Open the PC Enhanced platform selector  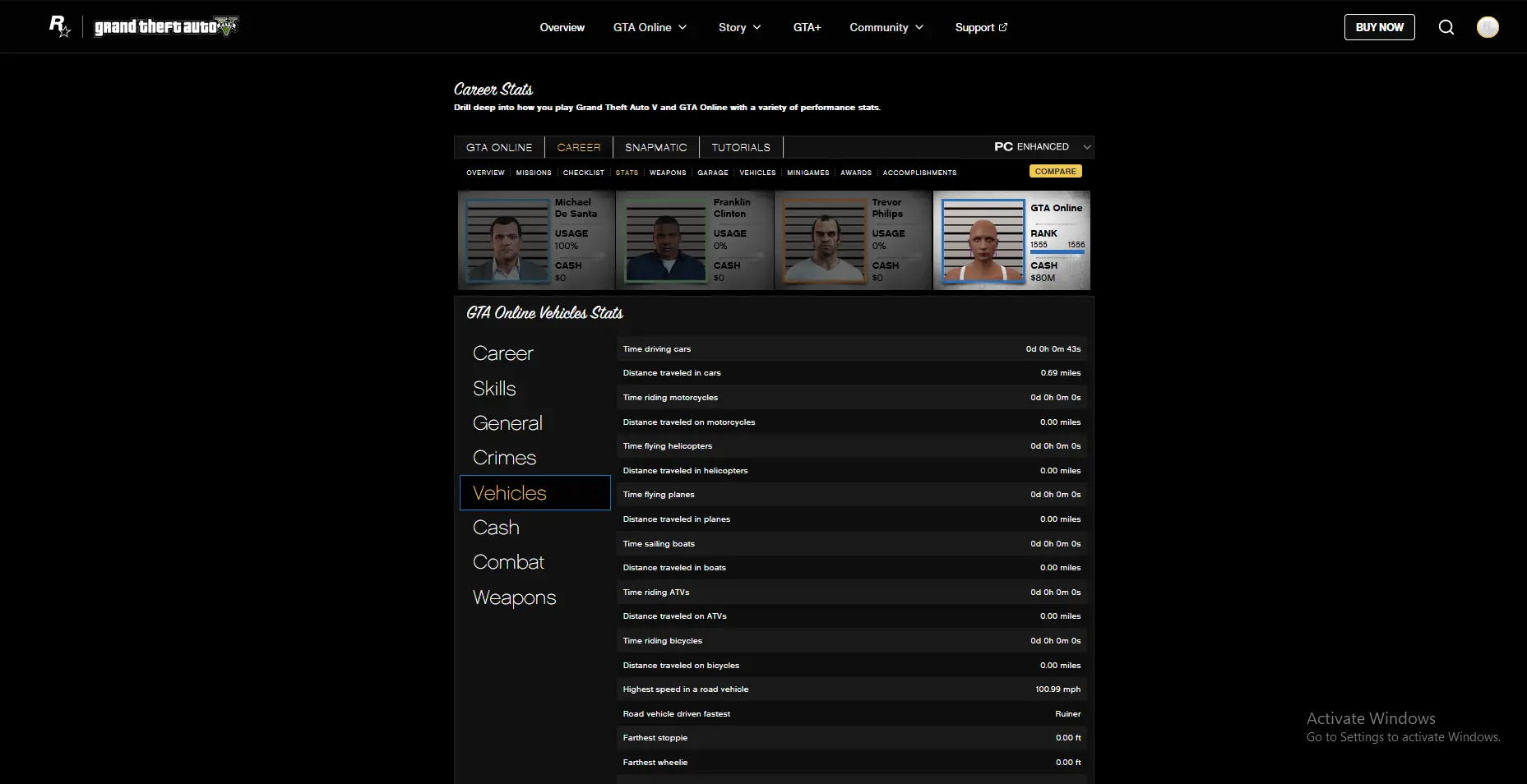coord(1042,147)
